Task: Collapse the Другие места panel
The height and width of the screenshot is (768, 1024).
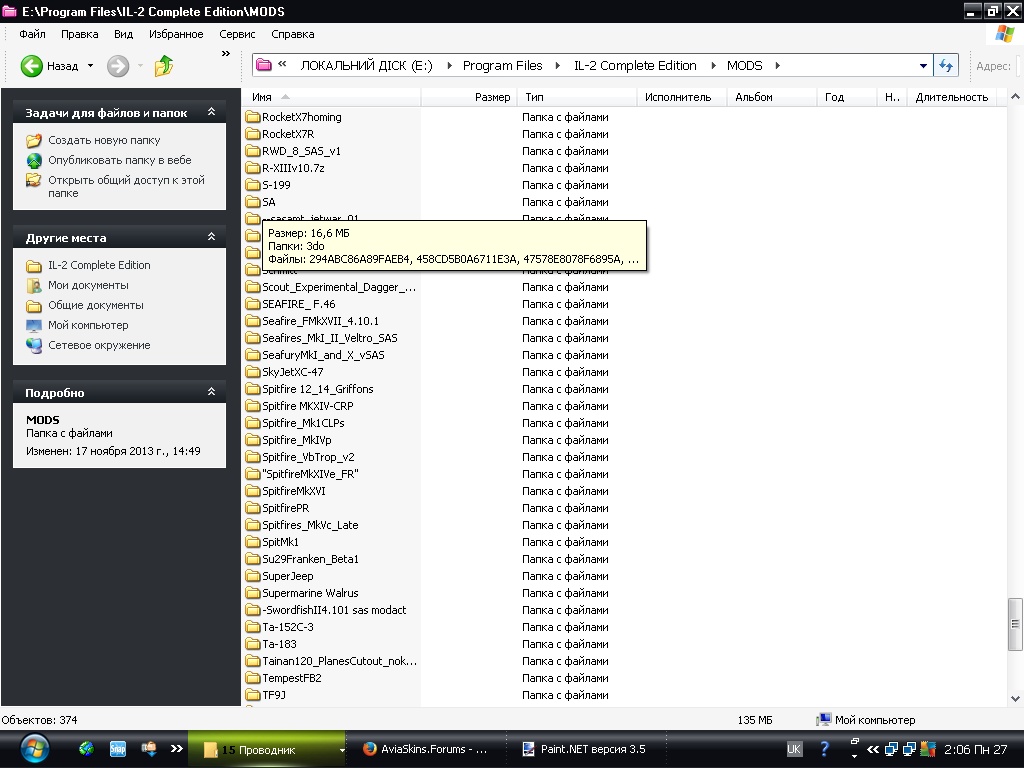Action: pyautogui.click(x=211, y=237)
